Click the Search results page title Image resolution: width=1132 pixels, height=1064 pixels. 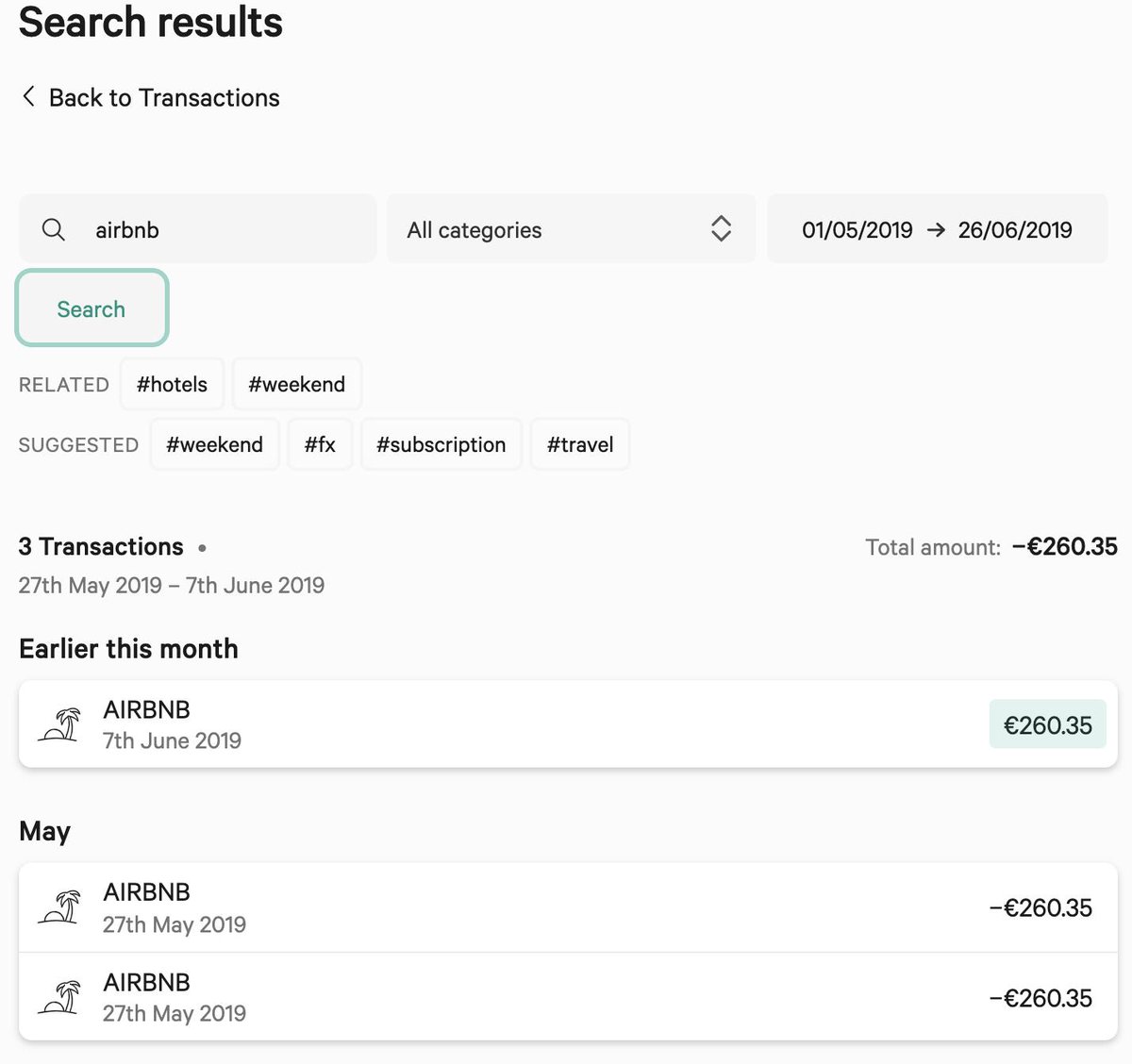click(x=151, y=22)
